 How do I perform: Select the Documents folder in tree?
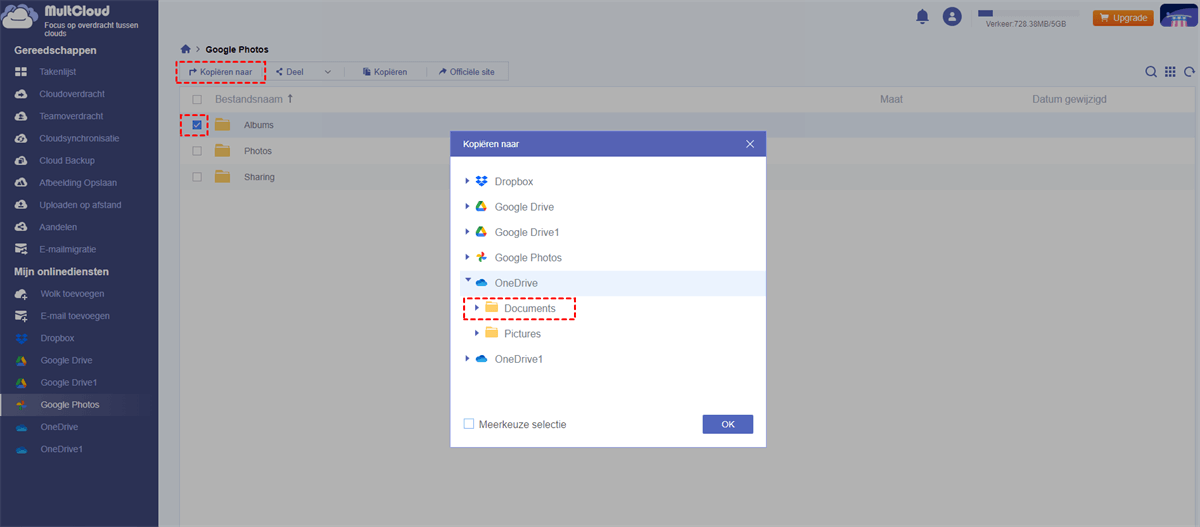pos(529,308)
